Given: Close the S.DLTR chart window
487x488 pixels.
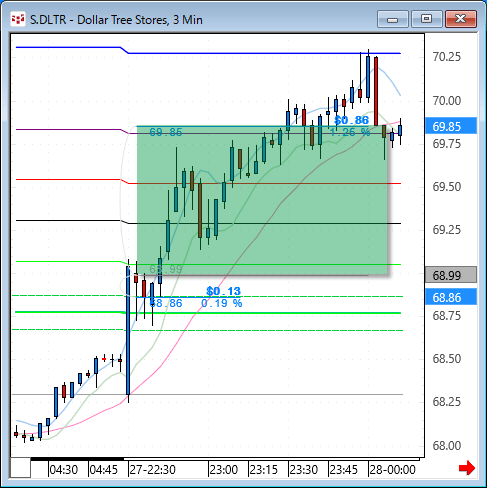Looking at the screenshot, I should tap(461, 19).
